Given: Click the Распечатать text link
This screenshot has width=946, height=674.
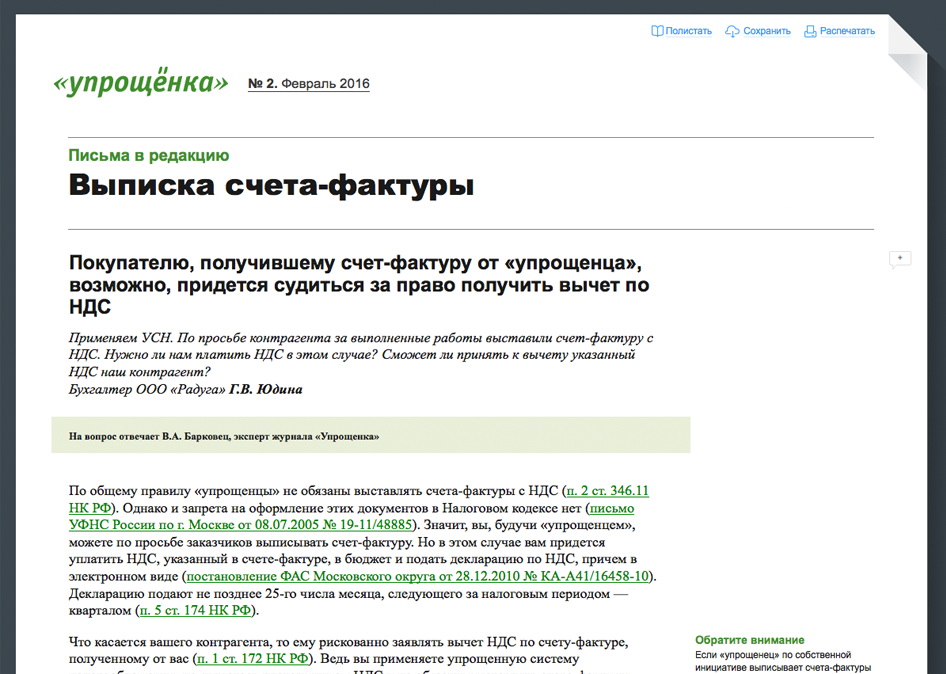Looking at the screenshot, I should (x=847, y=31).
